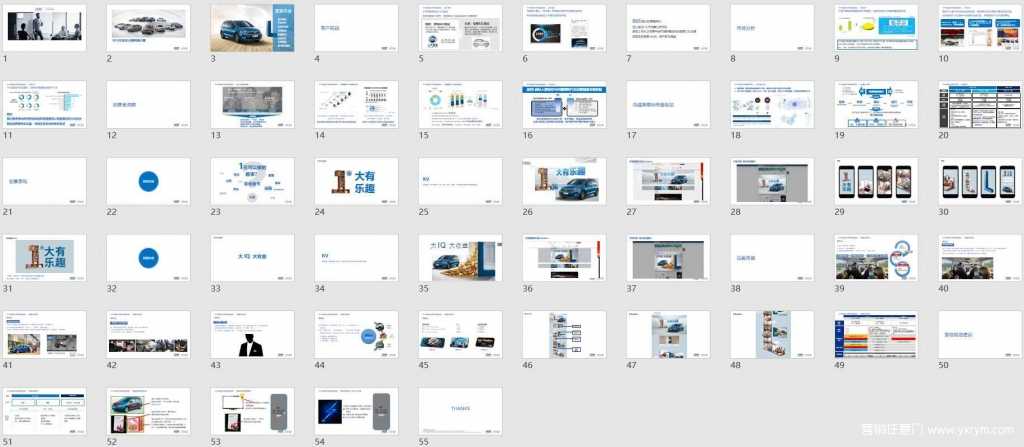The width and height of the screenshot is (1024, 447).
Task: Select slide 44 thumbnail
Action: (356, 334)
